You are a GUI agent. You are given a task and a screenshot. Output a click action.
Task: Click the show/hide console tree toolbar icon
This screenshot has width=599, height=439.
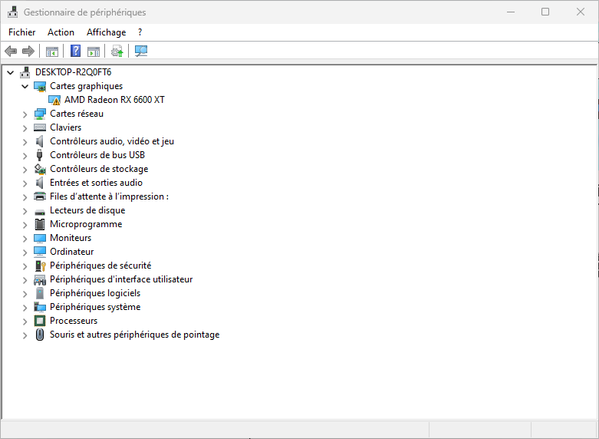52,51
